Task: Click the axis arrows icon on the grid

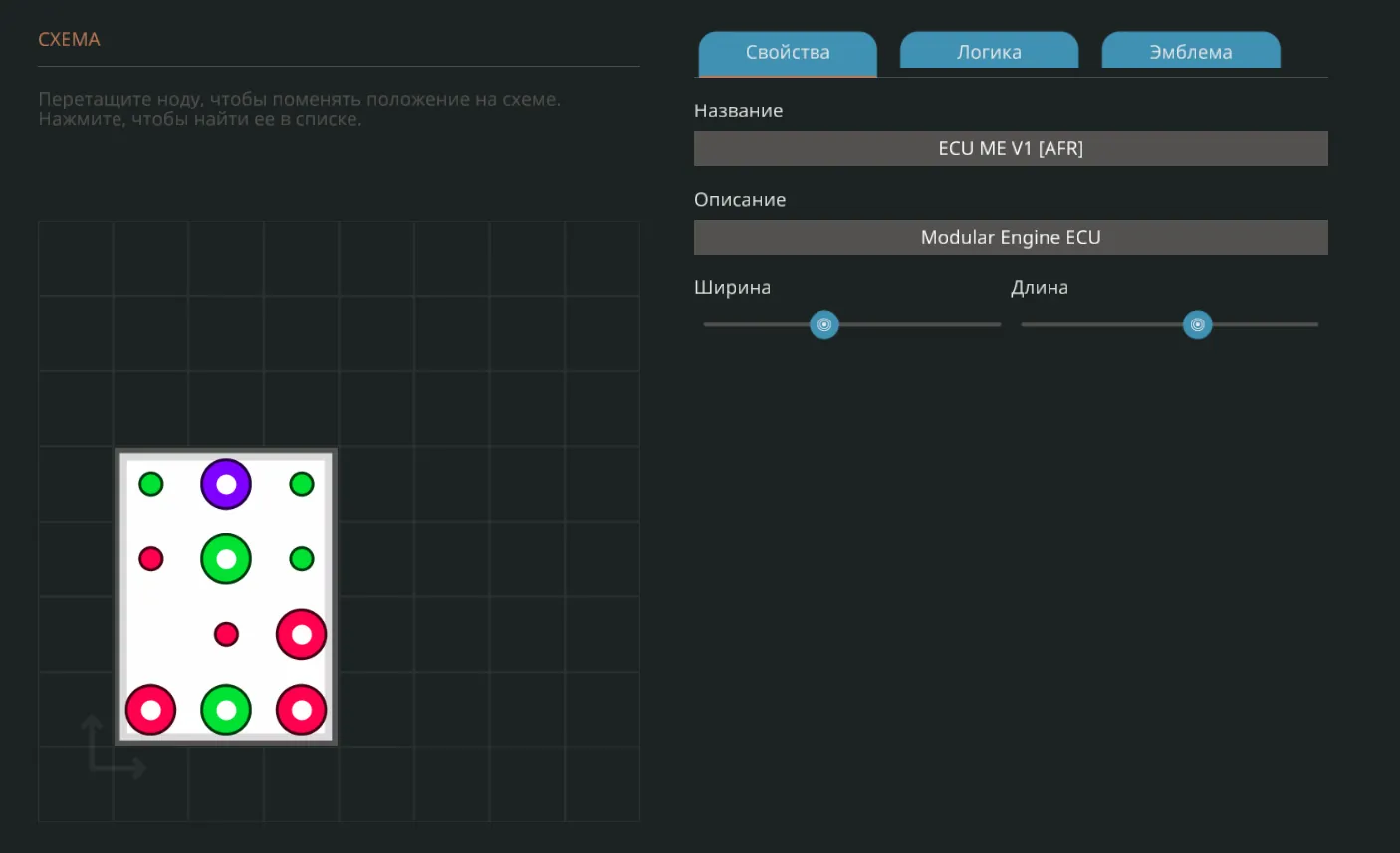Action: (x=110, y=748)
